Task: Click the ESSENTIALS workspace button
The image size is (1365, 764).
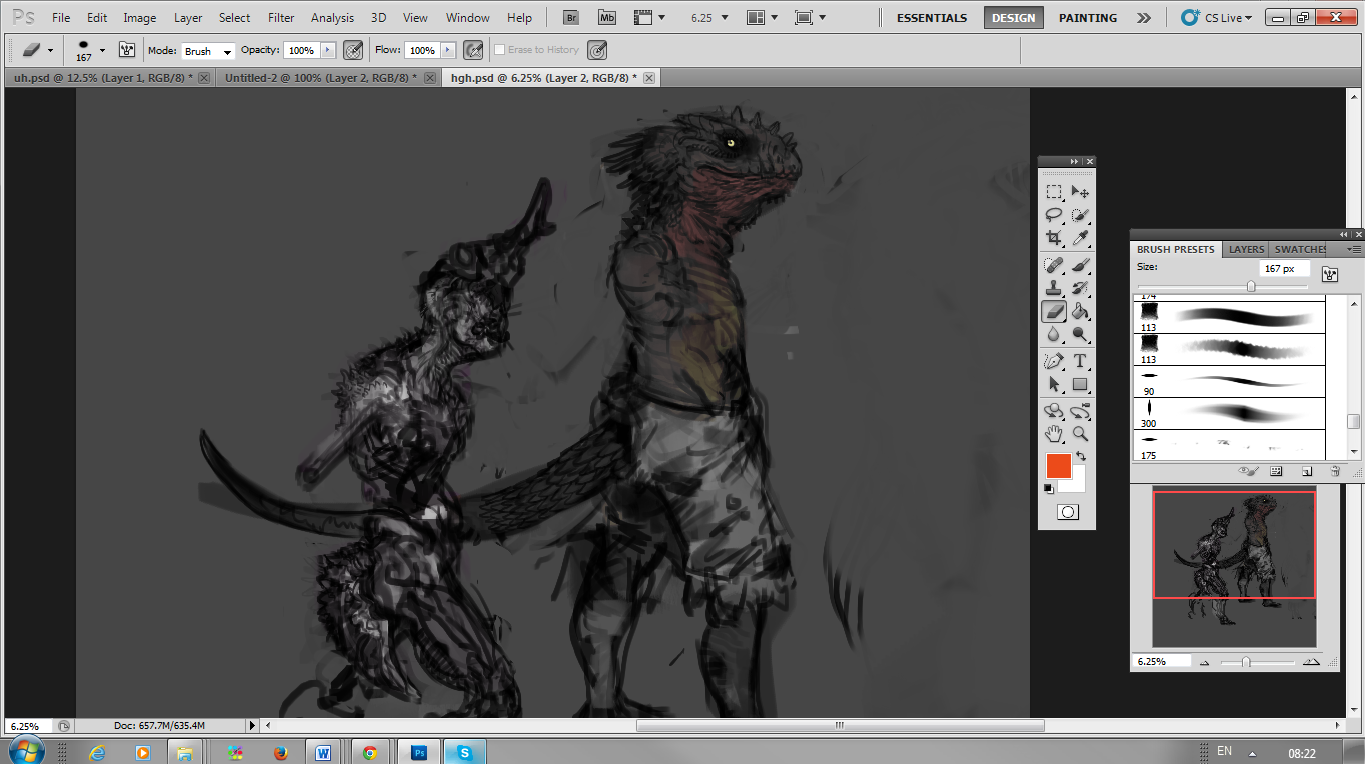Action: [x=932, y=18]
